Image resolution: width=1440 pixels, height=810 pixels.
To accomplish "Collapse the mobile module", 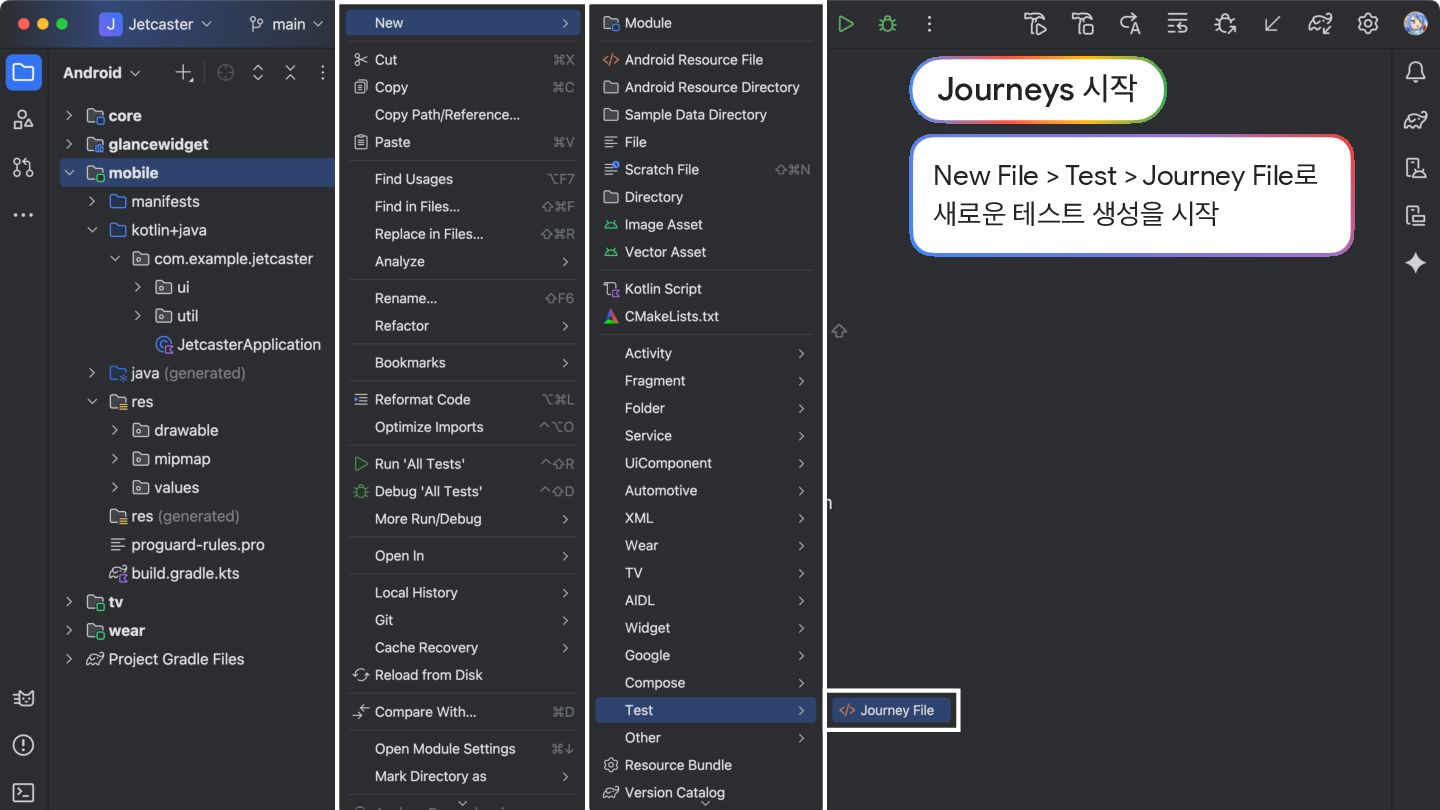I will [x=69, y=173].
